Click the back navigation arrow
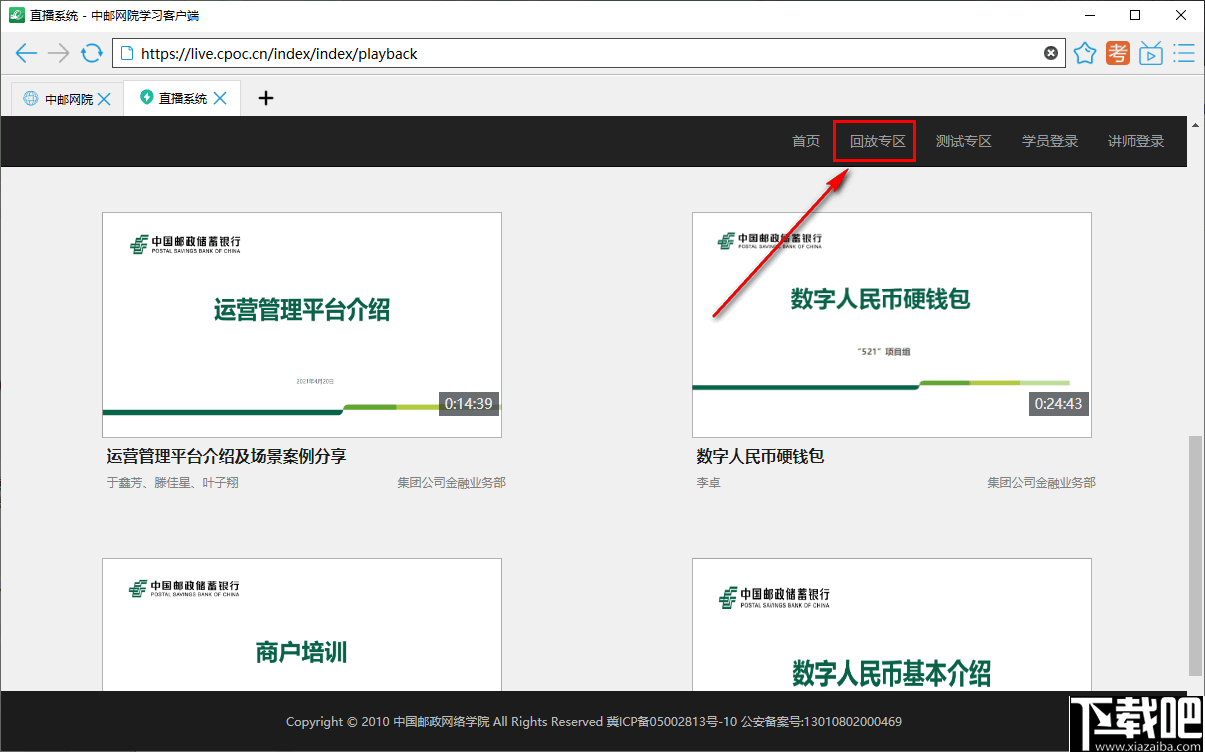Viewport: 1205px width, 752px height. point(26,53)
